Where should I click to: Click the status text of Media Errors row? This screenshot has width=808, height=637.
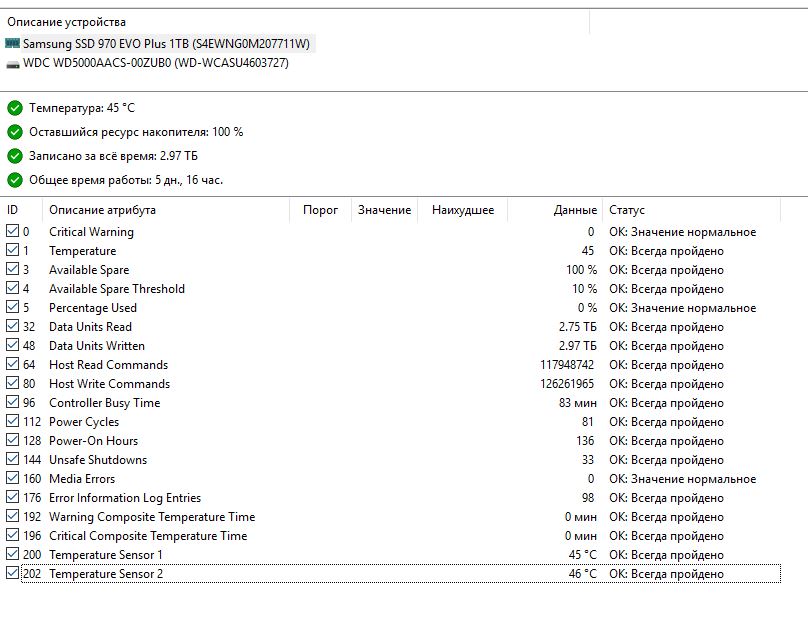click(x=682, y=479)
